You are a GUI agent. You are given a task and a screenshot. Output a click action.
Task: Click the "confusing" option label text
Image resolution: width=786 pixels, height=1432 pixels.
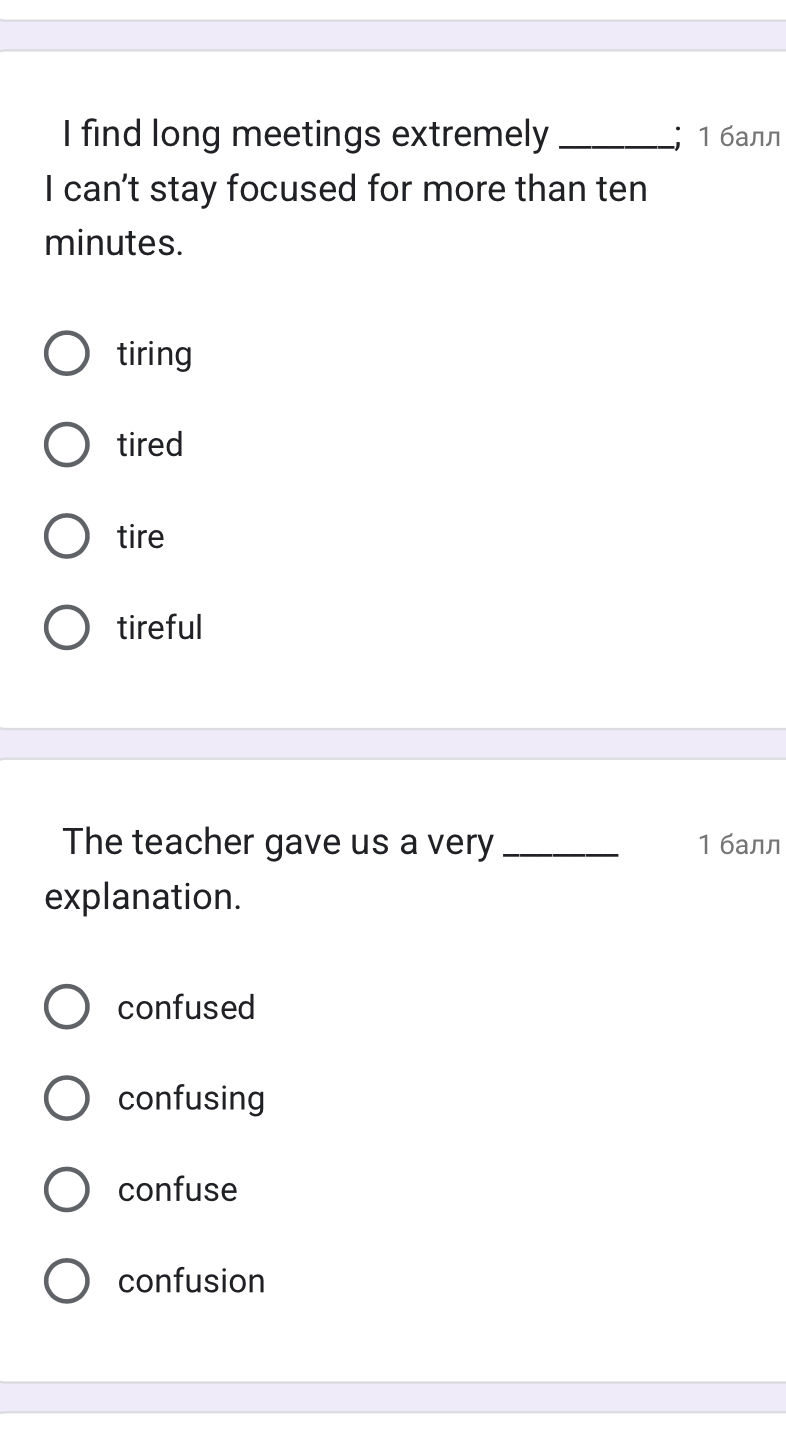click(x=191, y=1097)
